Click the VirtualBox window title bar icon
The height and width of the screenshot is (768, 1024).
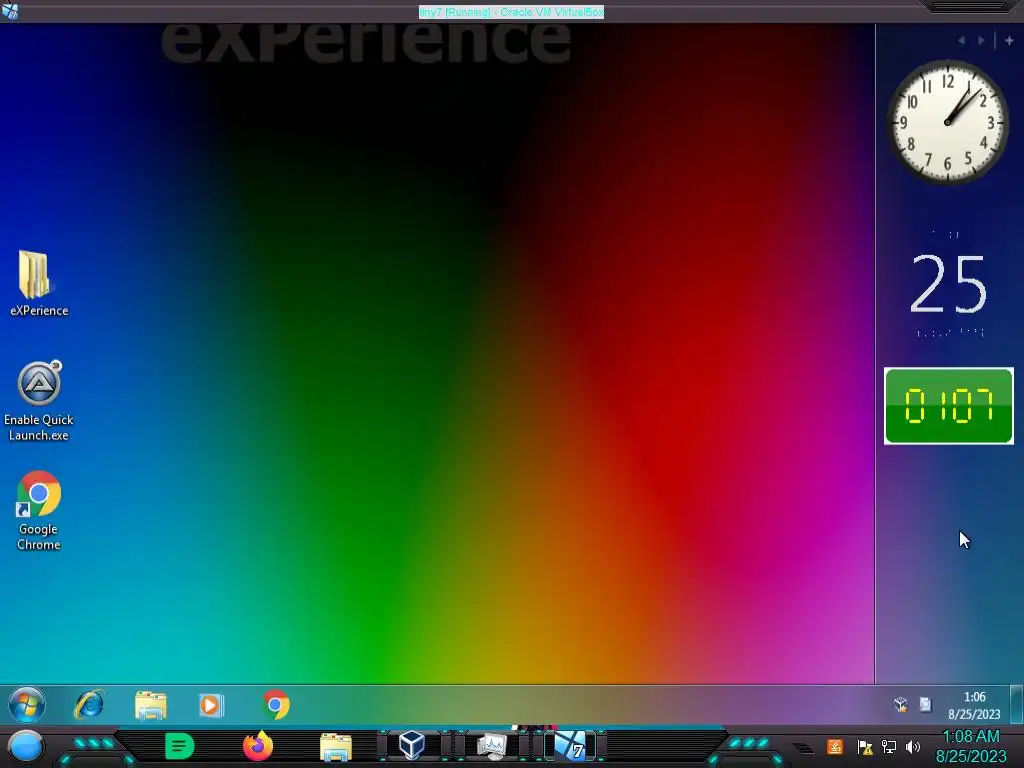click(10, 10)
